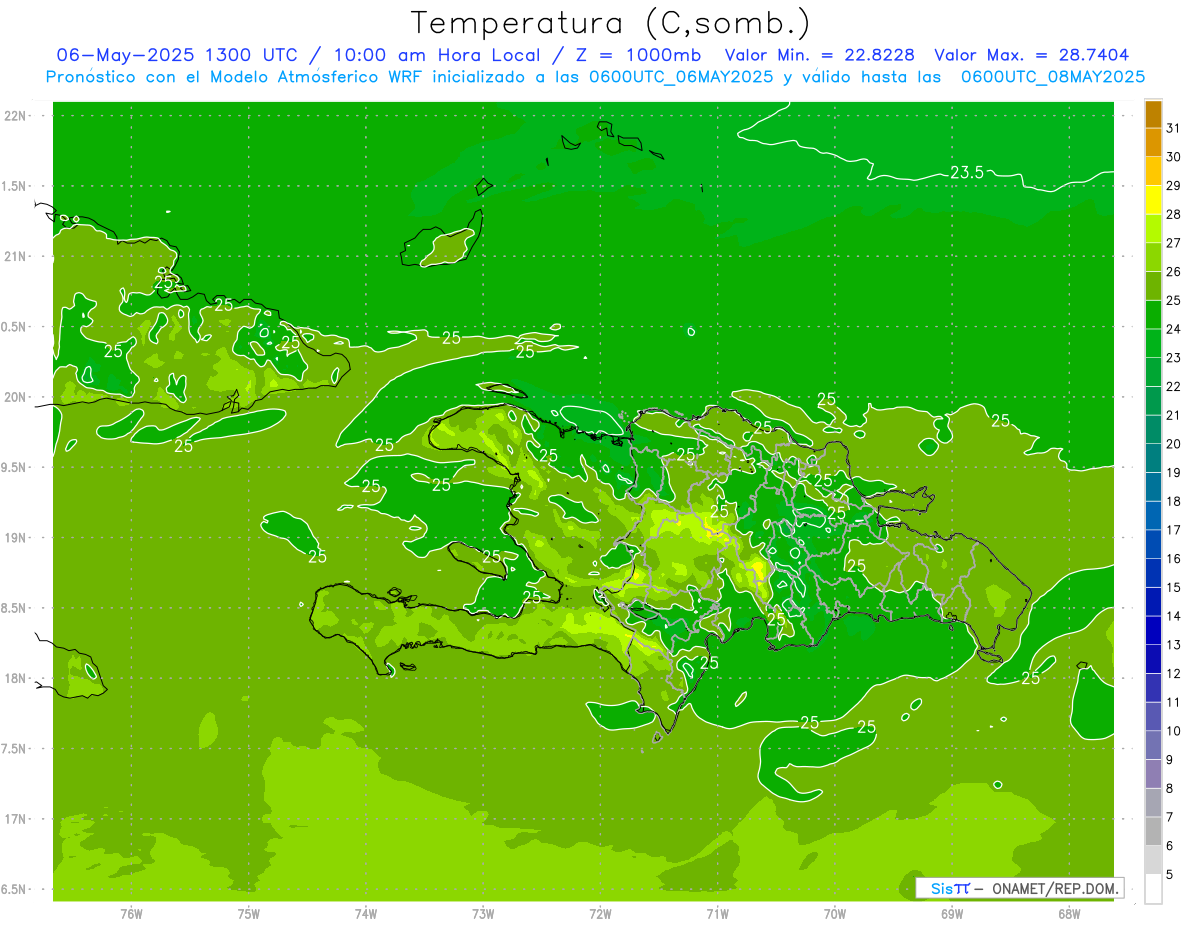This screenshot has width=1200, height=927.
Task: Select the 'Valor Max. = 28.7404' value
Action: point(1032,55)
